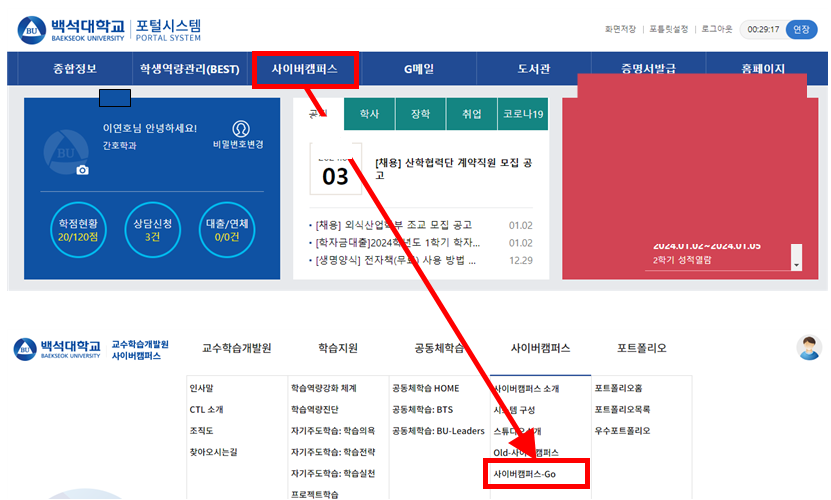831x500 pixels.
Task: Click the user avatar icon at right
Action: coord(808,348)
